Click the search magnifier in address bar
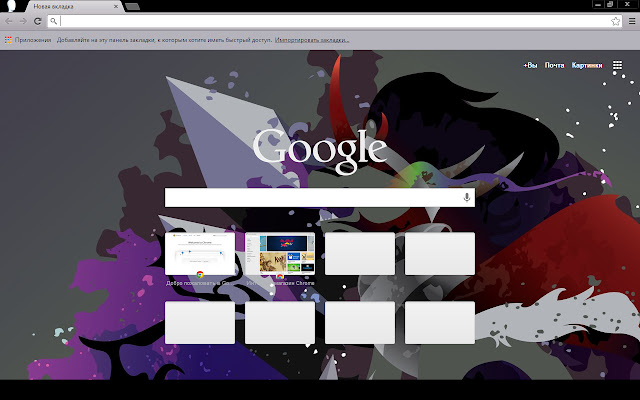640x400 pixels. [53, 21]
